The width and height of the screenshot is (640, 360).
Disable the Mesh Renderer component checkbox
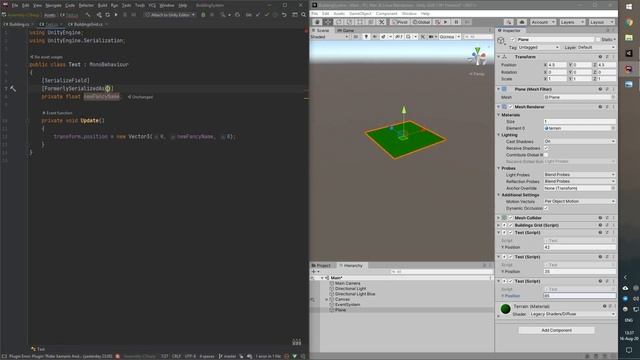point(511,107)
